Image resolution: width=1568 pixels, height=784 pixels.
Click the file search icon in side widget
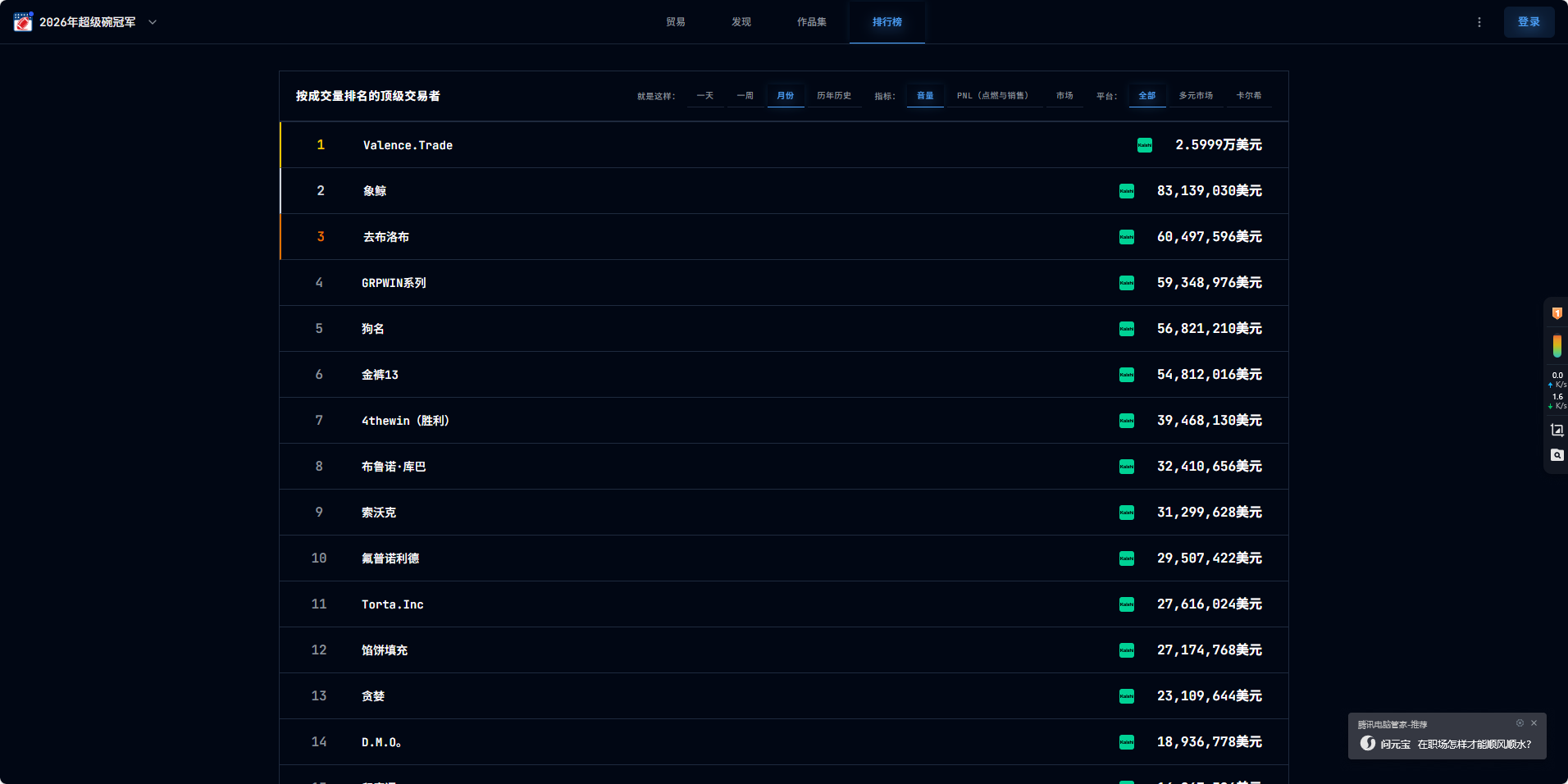click(x=1557, y=455)
